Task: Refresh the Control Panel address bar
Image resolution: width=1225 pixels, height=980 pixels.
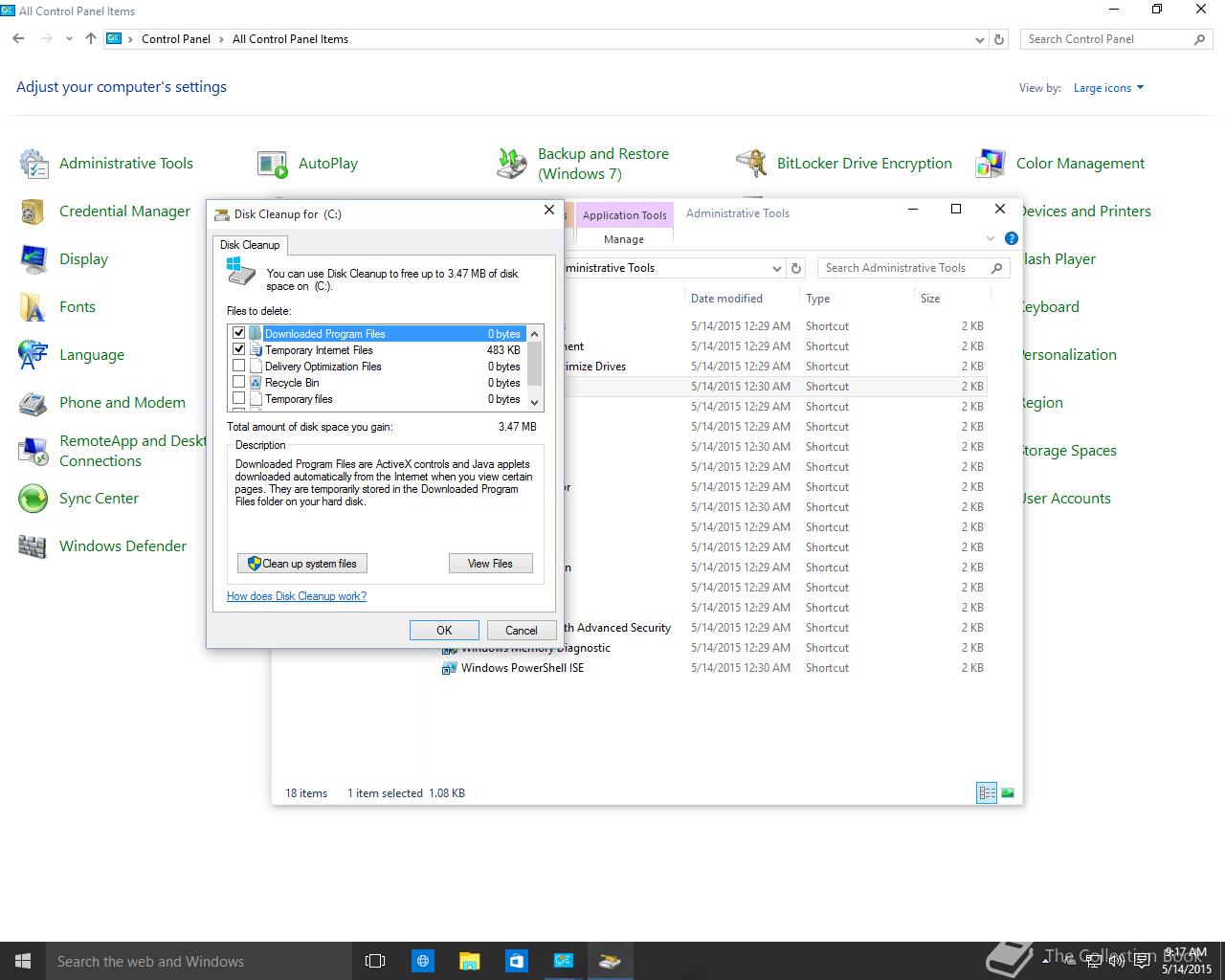Action: (x=999, y=39)
